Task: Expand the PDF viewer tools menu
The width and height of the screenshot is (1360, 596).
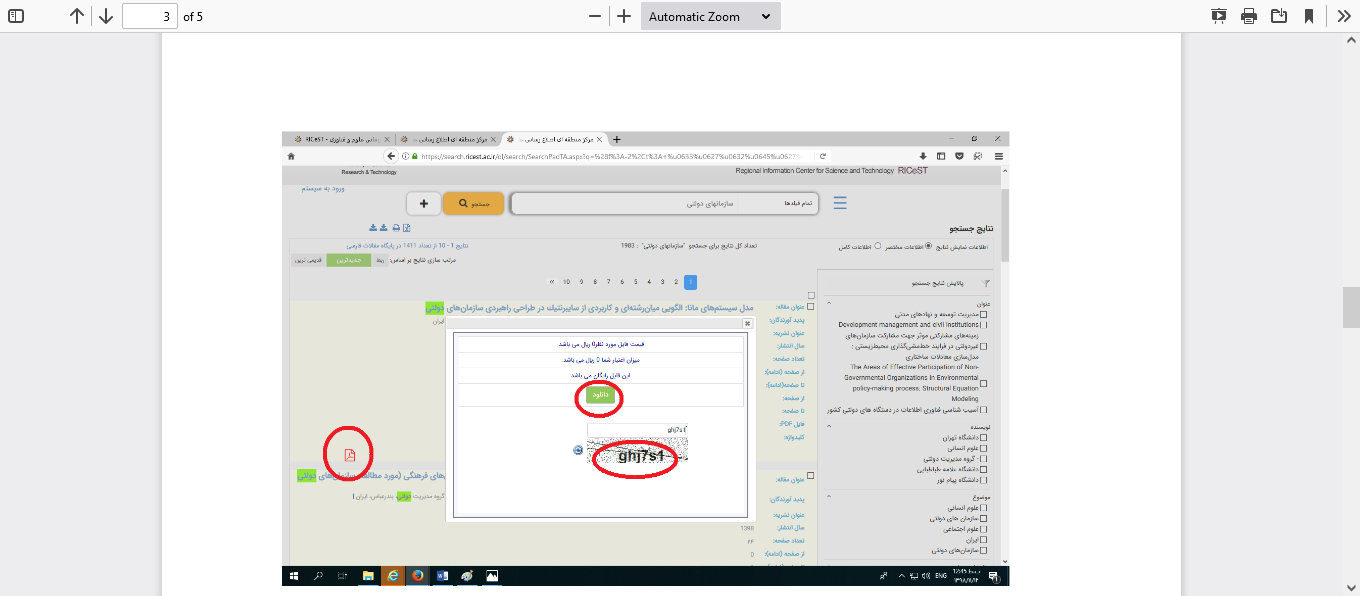Action: [1344, 16]
